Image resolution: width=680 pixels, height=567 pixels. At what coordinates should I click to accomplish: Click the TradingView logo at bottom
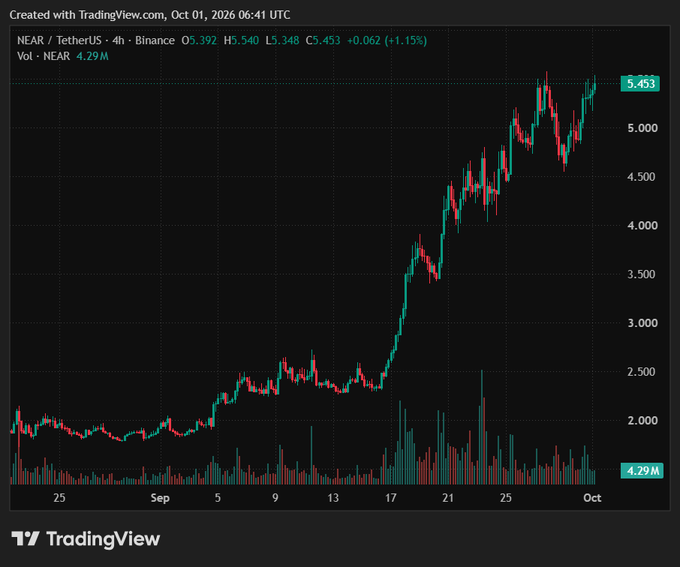pyautogui.click(x=86, y=539)
